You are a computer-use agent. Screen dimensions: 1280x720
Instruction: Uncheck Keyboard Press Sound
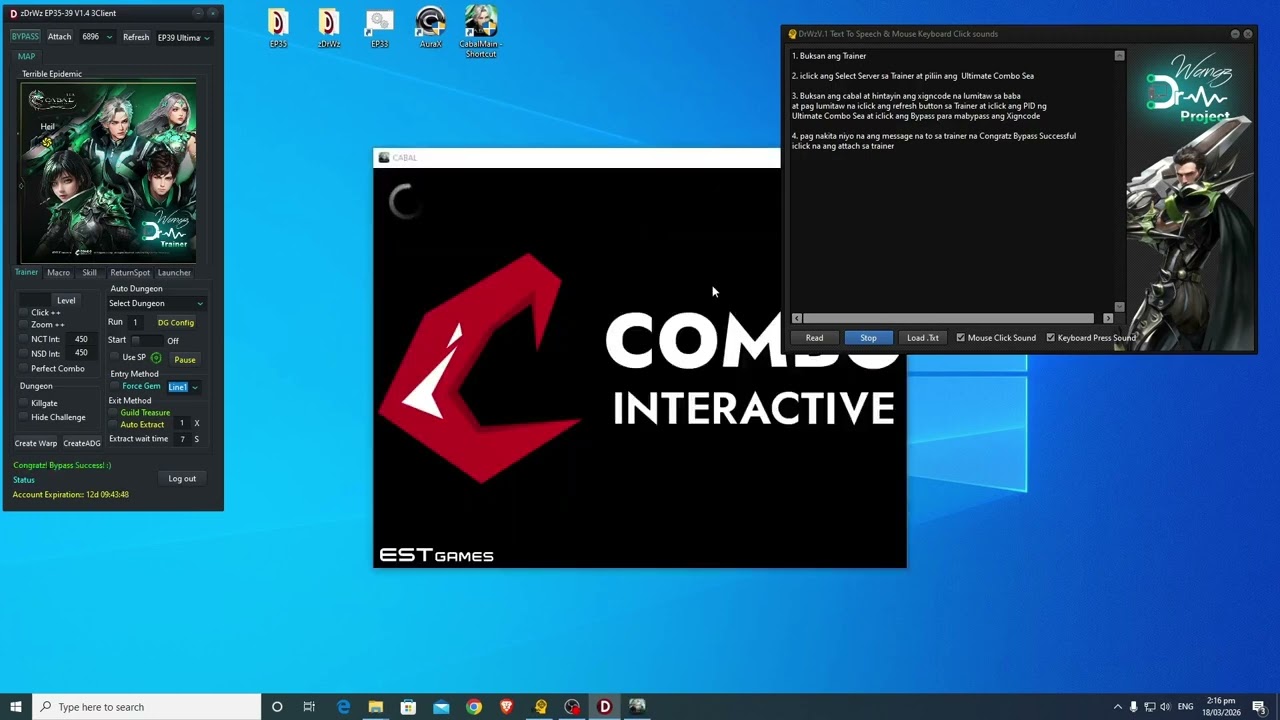1051,338
